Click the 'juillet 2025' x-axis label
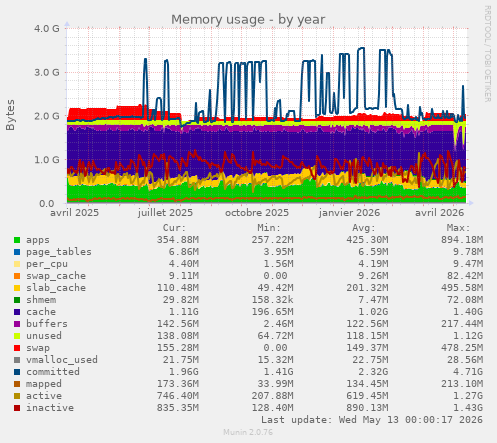 coord(165,213)
